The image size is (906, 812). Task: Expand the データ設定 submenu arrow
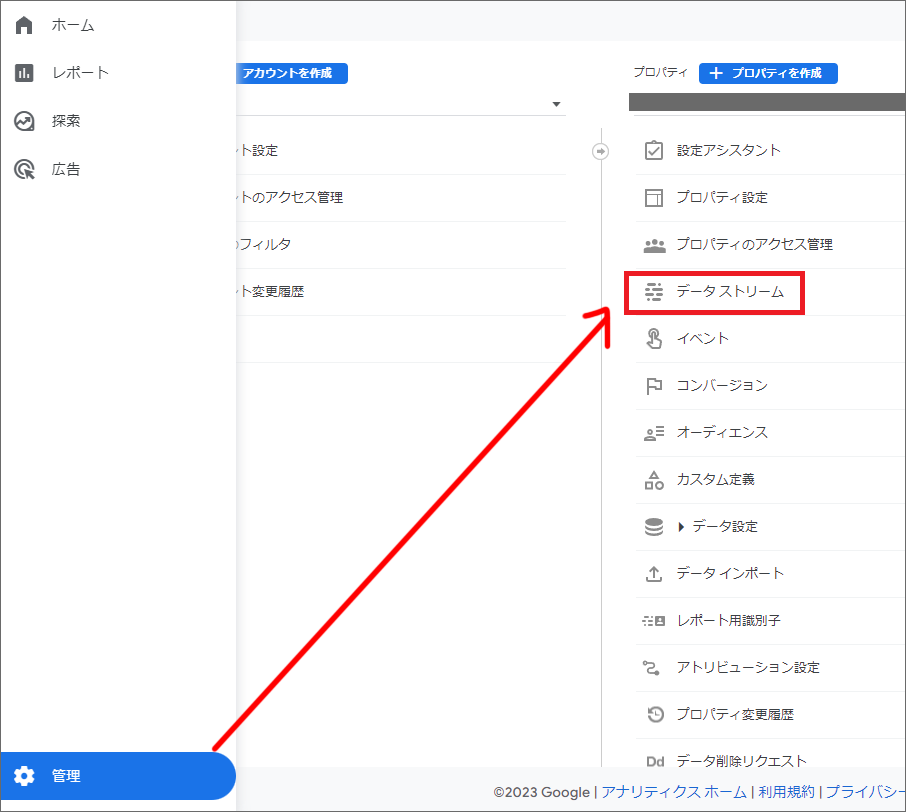681,526
